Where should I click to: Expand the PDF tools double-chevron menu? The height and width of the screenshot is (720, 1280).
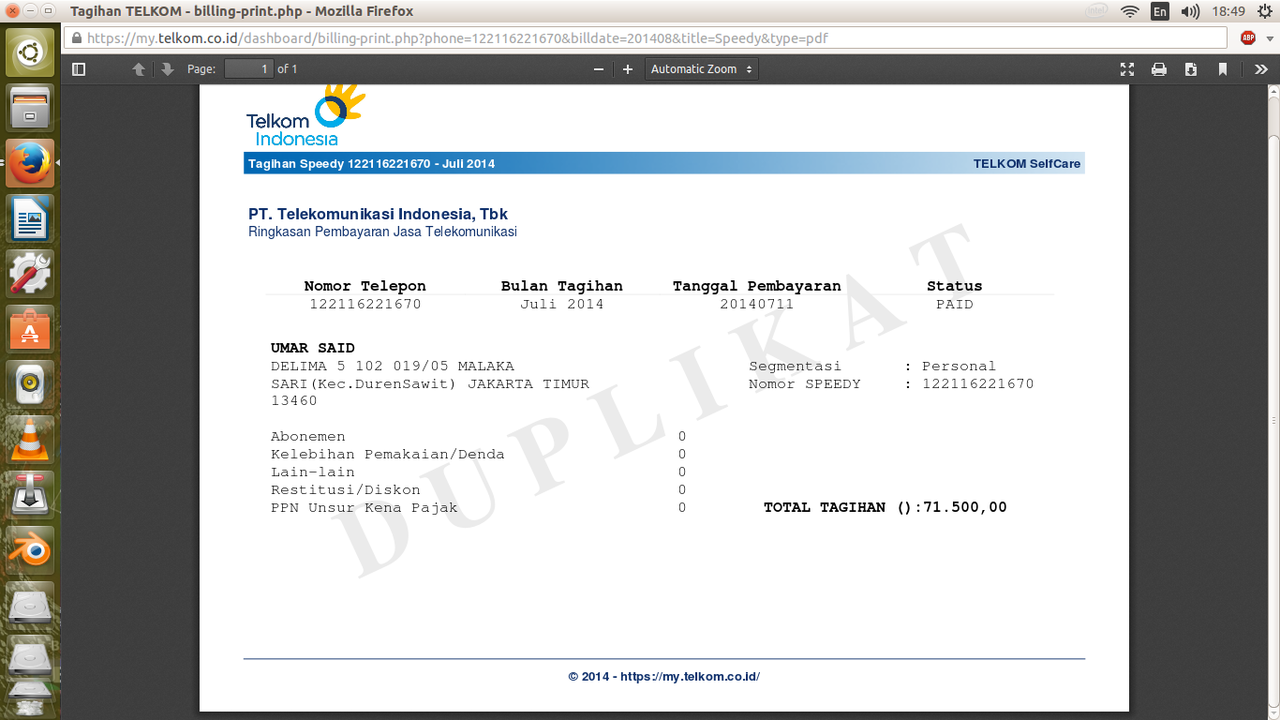(1261, 69)
